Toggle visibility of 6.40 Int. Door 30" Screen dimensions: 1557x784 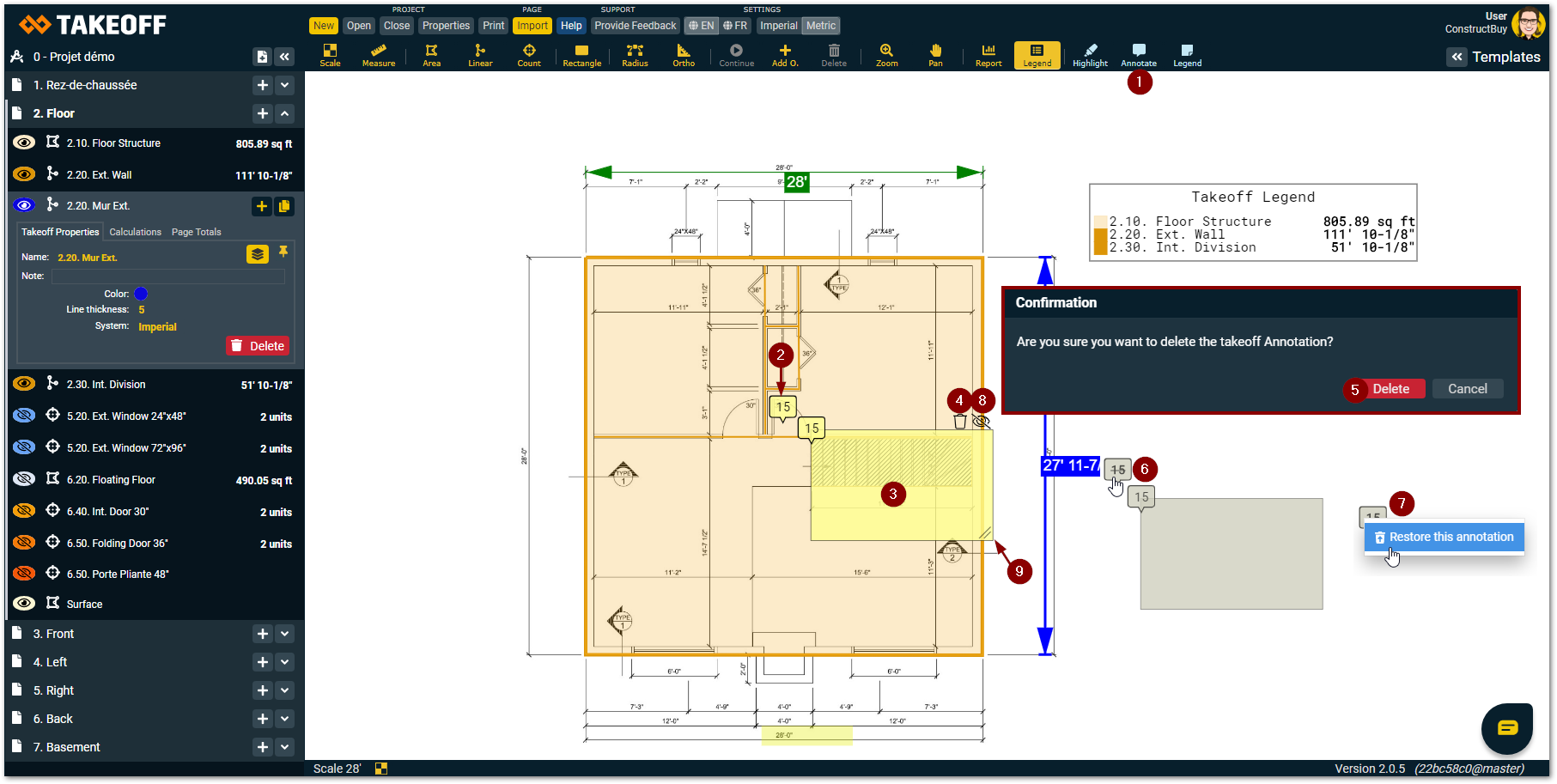(x=24, y=511)
